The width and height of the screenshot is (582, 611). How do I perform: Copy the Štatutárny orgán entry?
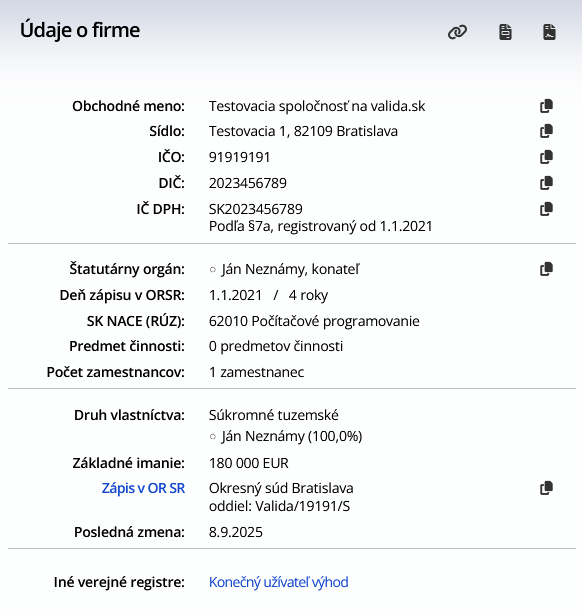pos(547,269)
